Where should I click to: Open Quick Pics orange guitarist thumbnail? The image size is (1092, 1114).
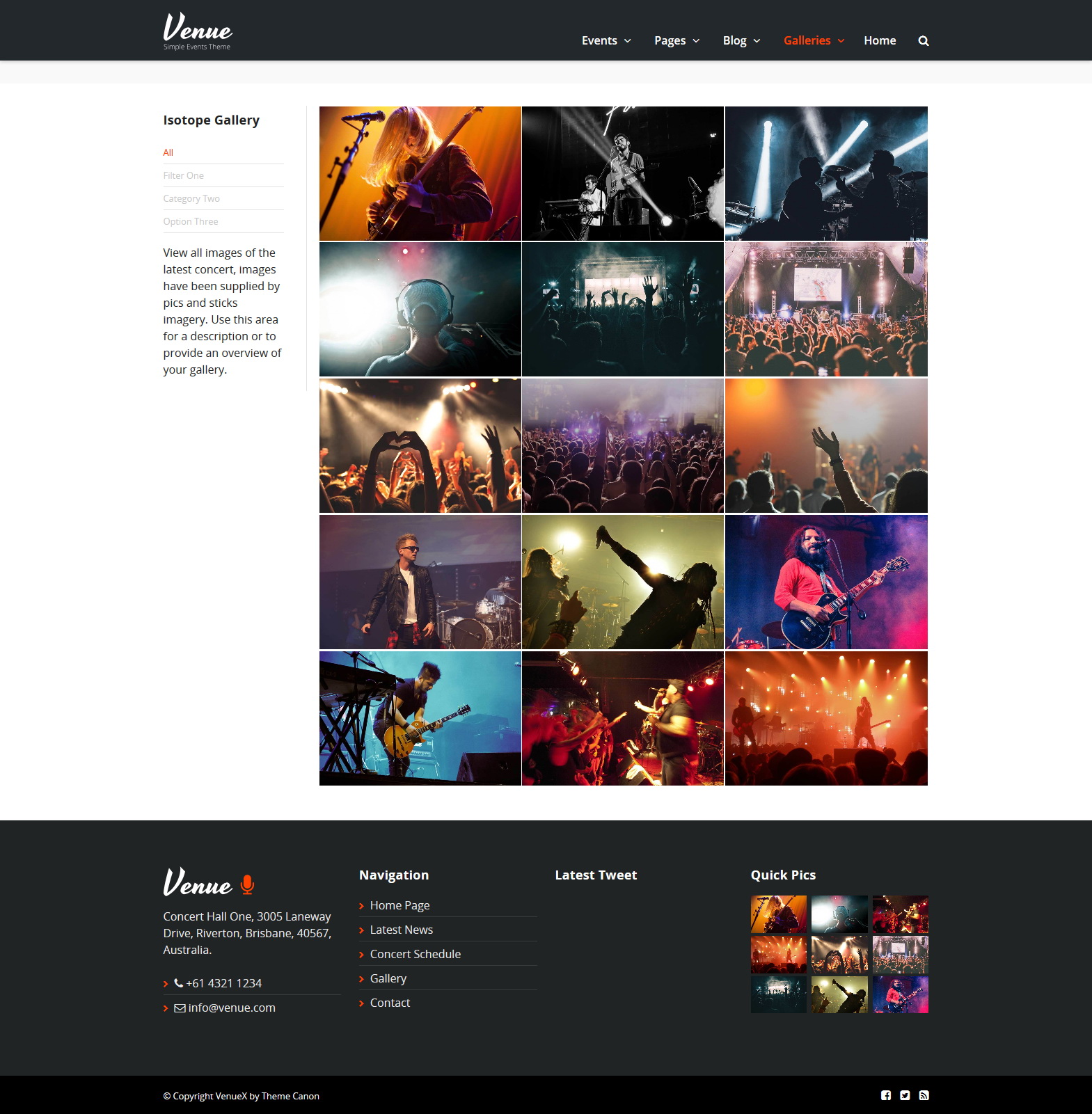coord(779,914)
